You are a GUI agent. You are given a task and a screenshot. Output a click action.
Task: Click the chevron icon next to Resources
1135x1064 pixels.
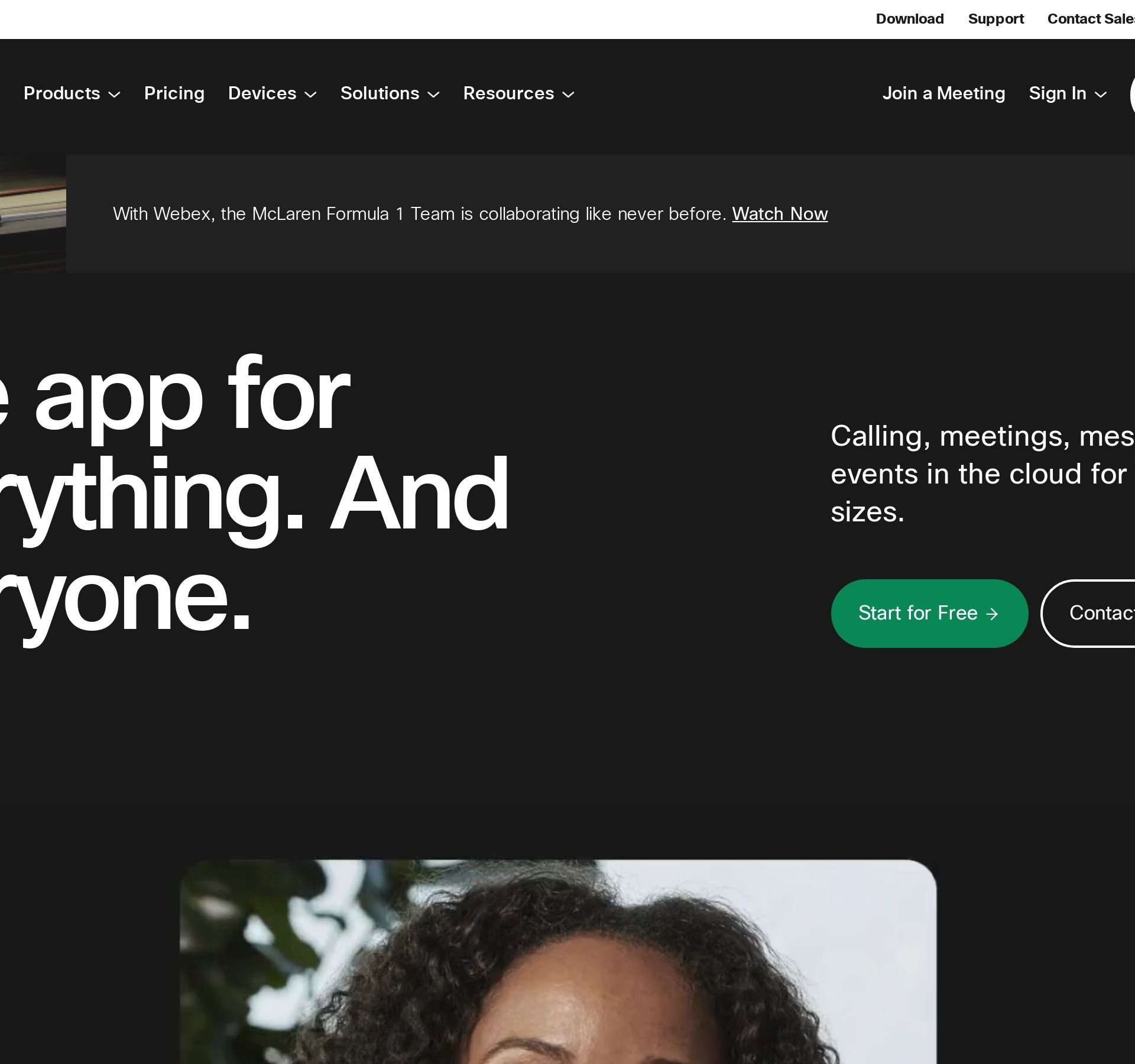click(x=568, y=95)
